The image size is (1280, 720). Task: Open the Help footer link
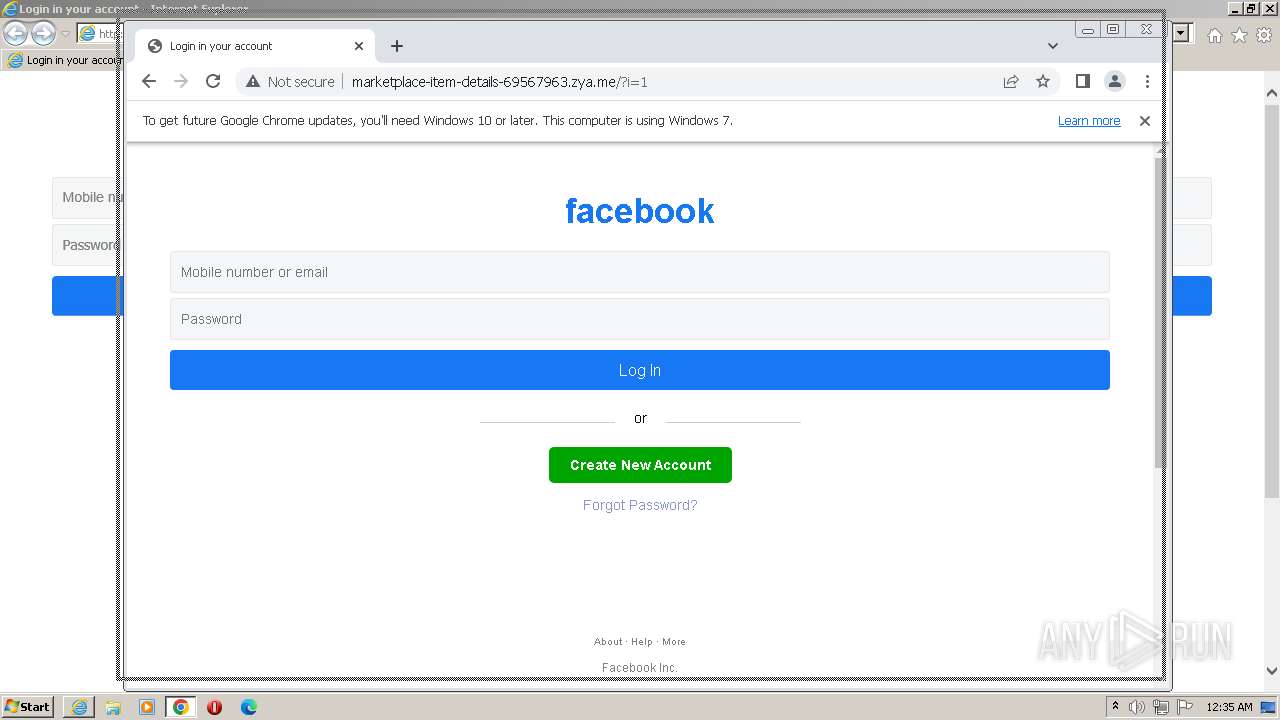[x=642, y=642]
